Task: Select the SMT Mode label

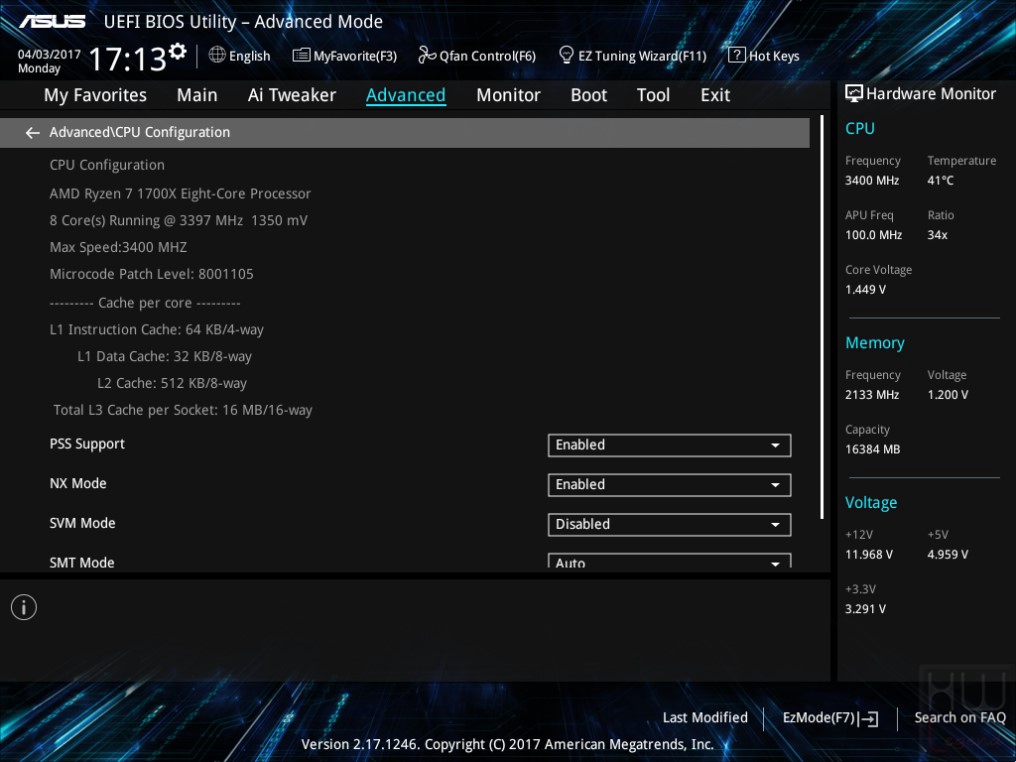Action: [x=82, y=562]
